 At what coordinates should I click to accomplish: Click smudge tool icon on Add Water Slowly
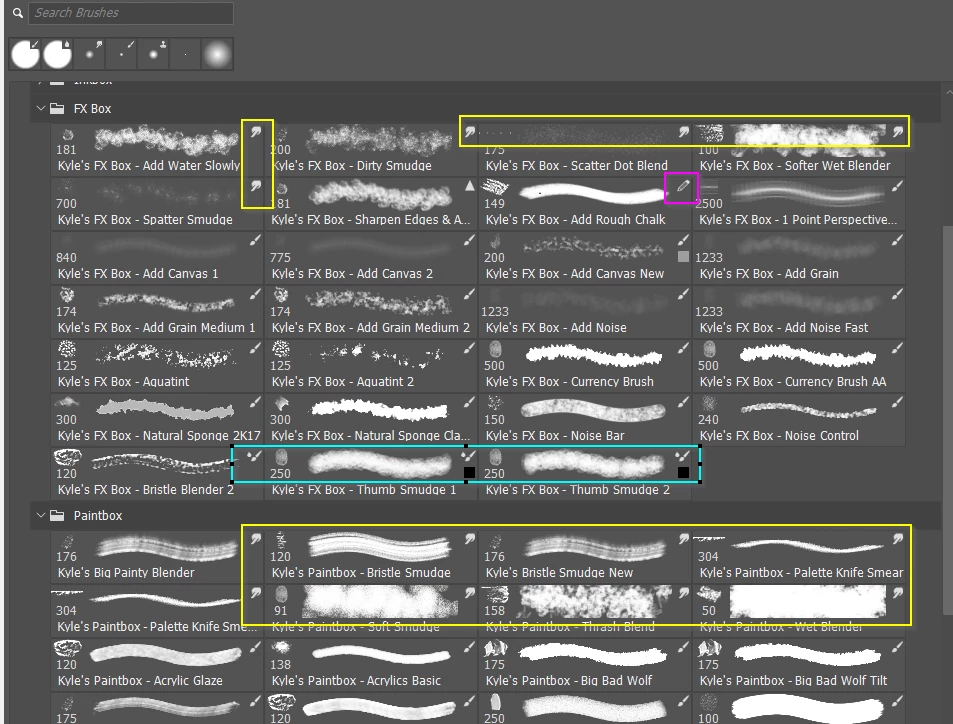(x=256, y=131)
